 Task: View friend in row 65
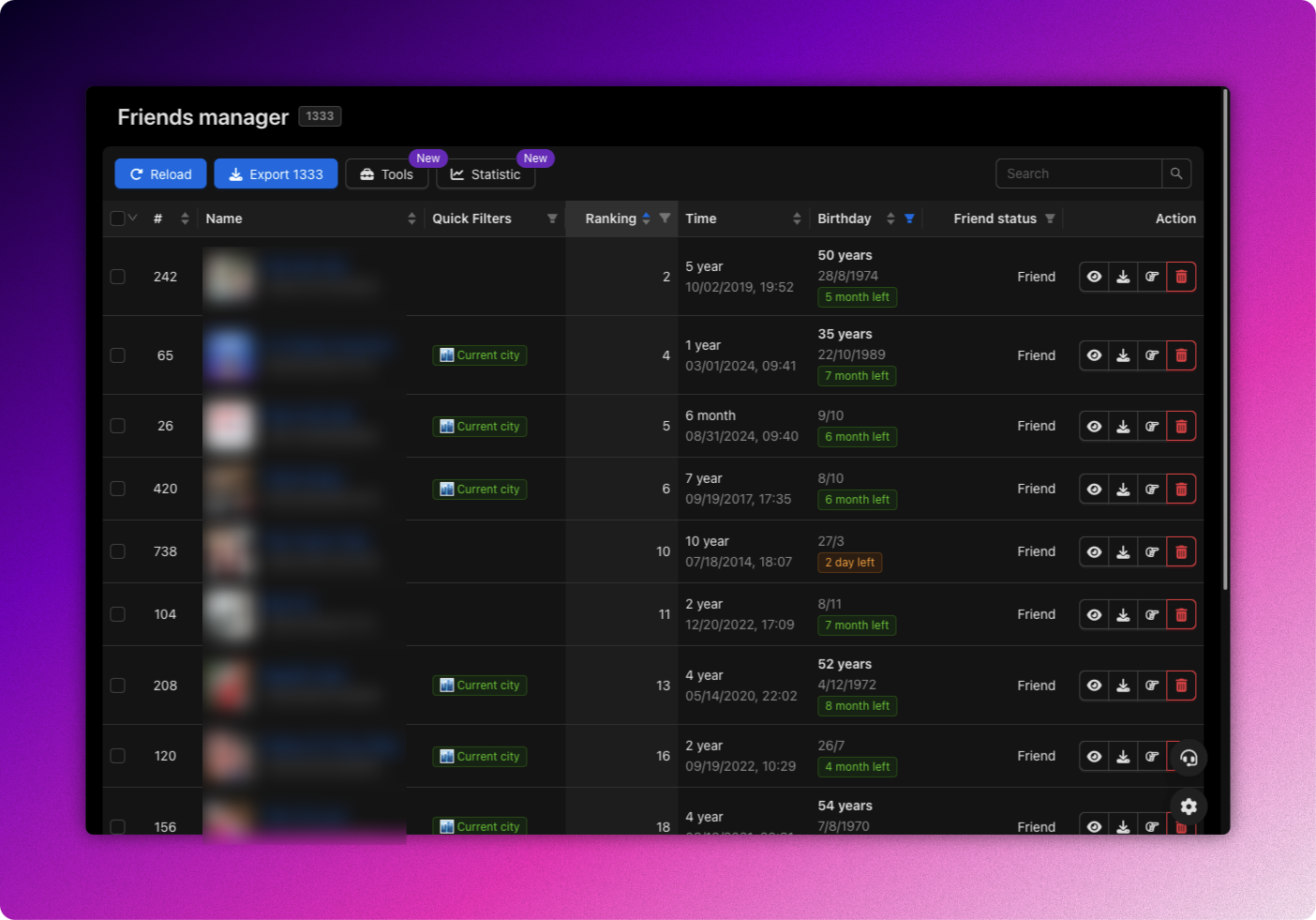click(1094, 355)
